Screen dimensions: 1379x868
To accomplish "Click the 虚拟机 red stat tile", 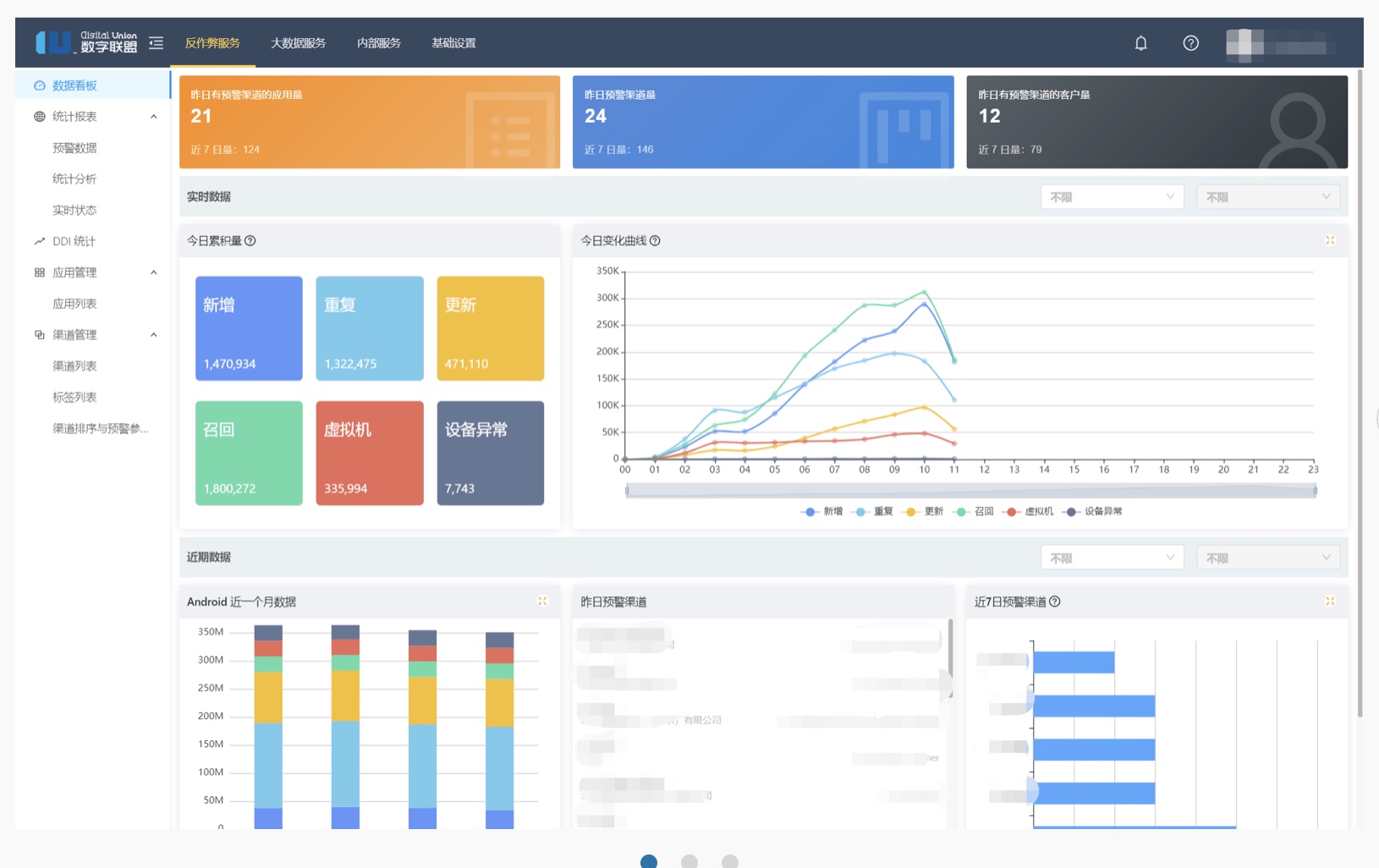I will pyautogui.click(x=370, y=453).
